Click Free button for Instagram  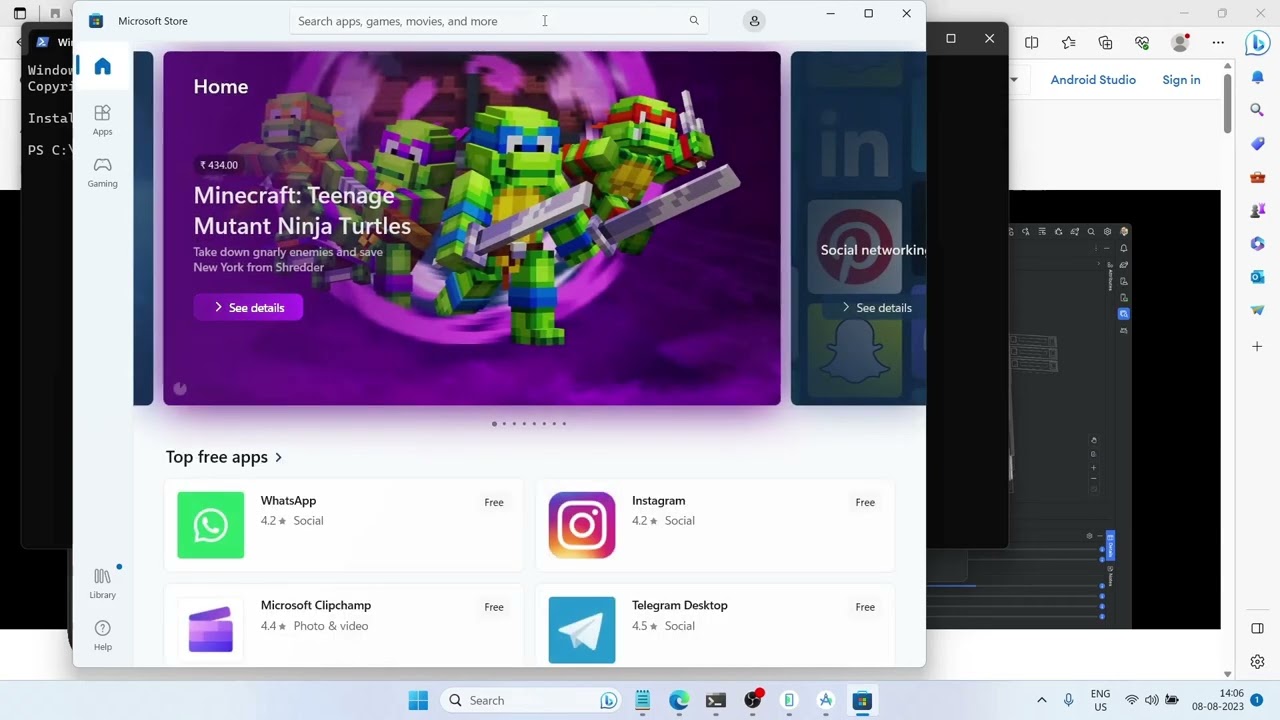tap(865, 502)
